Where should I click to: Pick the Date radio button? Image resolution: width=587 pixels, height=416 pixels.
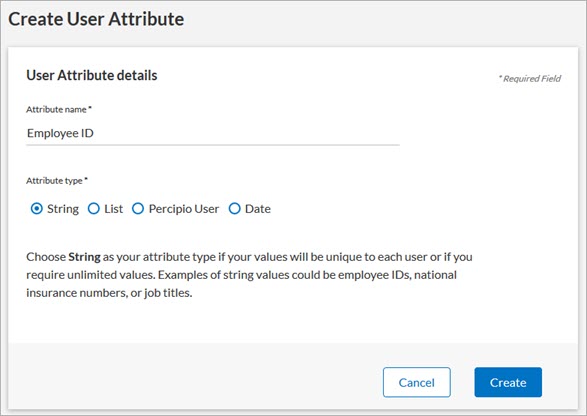pyautogui.click(x=234, y=209)
